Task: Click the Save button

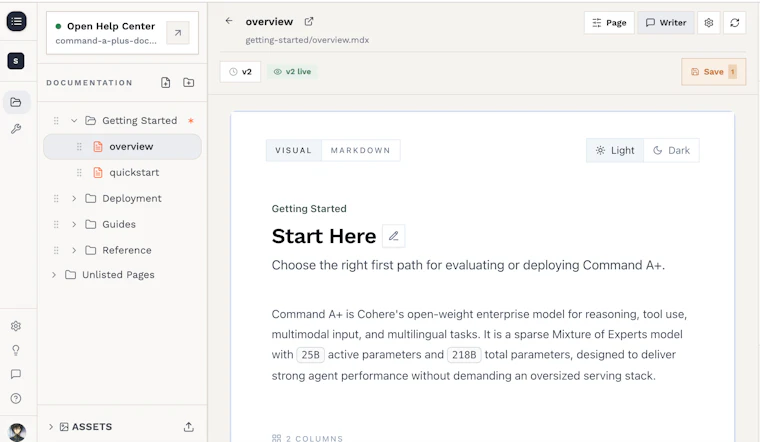Action: [x=713, y=72]
